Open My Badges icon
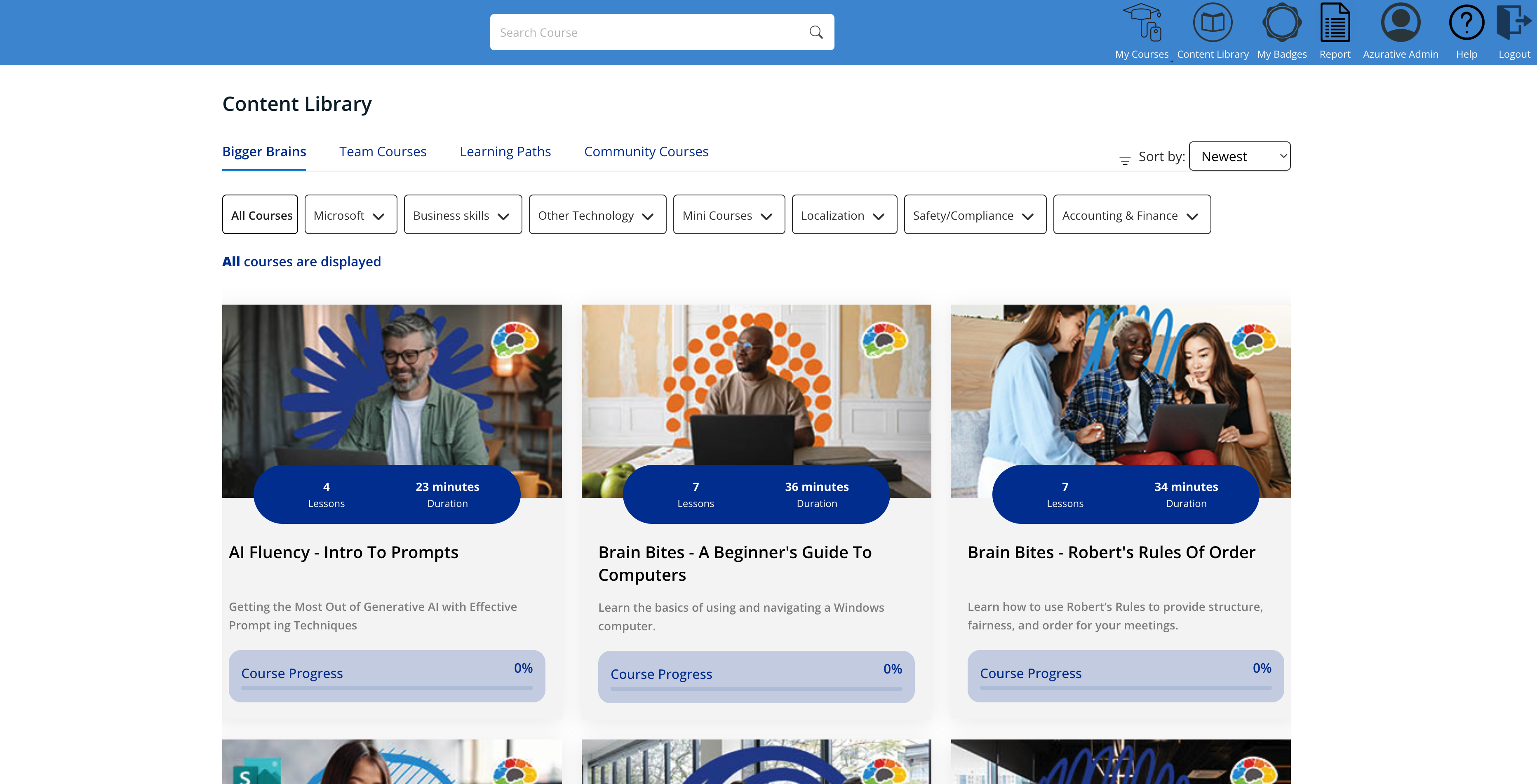Screen dimensions: 1537x784 coord(1282,23)
